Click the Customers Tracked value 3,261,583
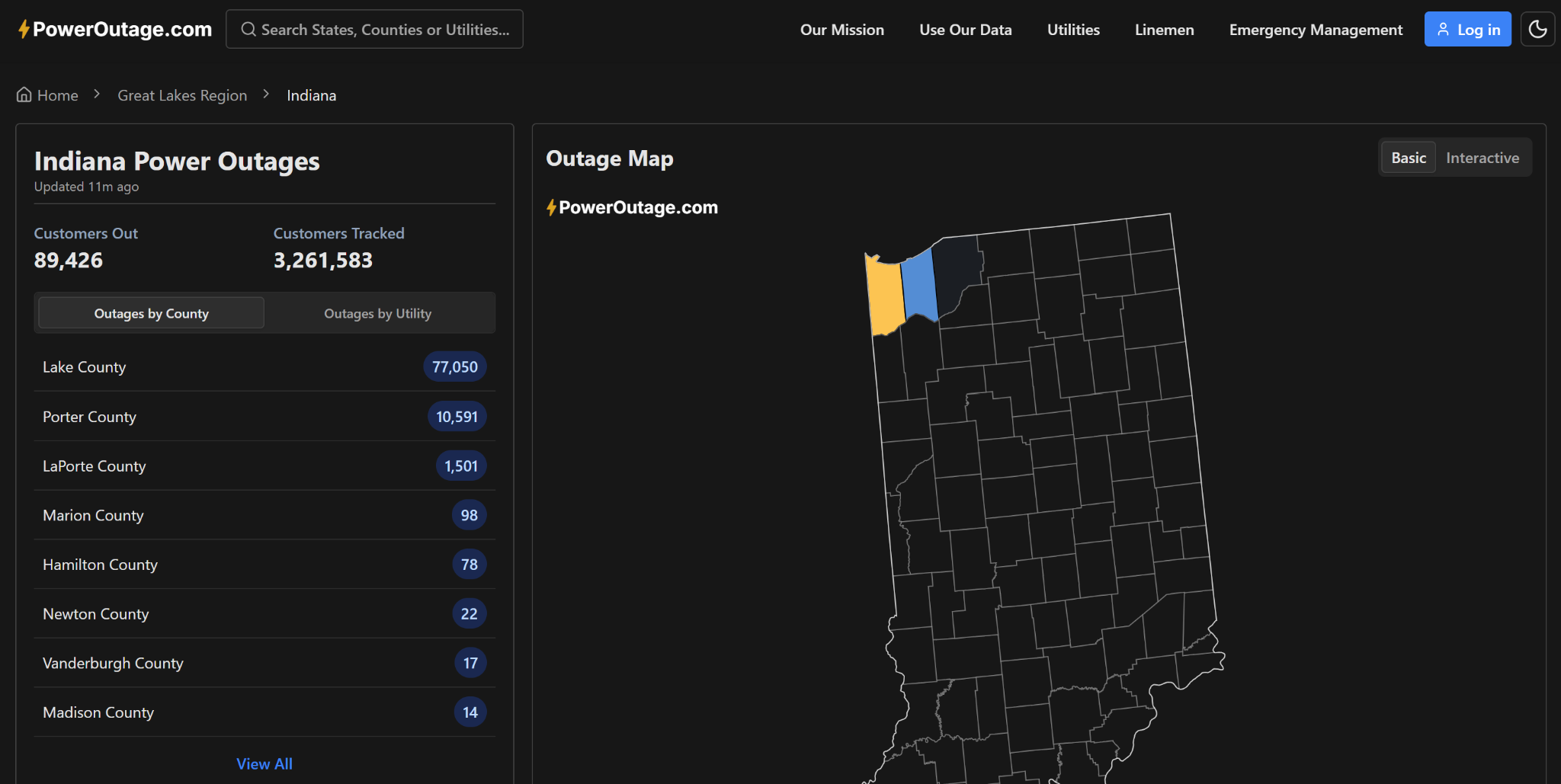Viewport: 1561px width, 784px height. point(323,261)
